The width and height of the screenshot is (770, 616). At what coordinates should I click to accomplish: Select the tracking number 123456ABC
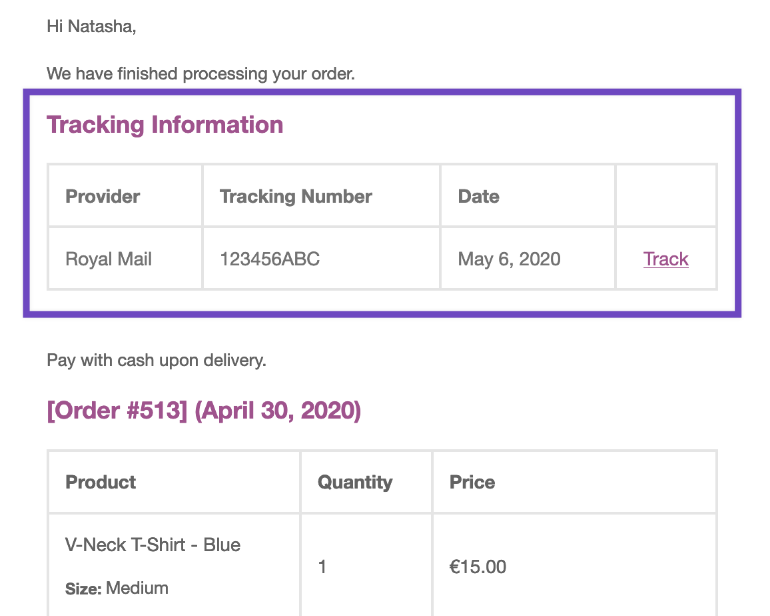click(270, 259)
